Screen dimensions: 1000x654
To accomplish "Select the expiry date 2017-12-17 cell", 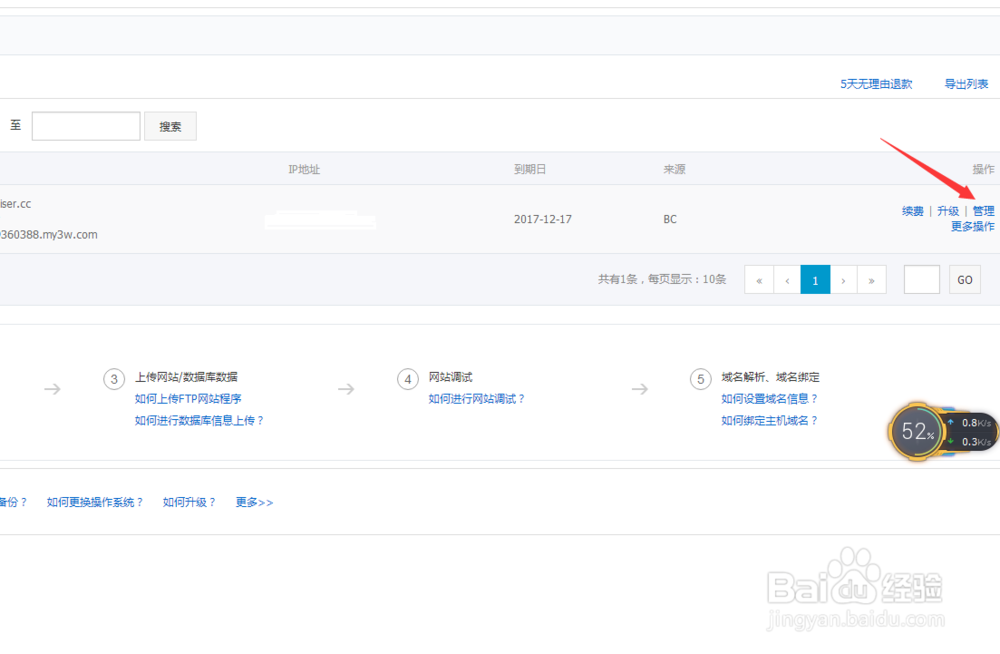I will tap(543, 219).
